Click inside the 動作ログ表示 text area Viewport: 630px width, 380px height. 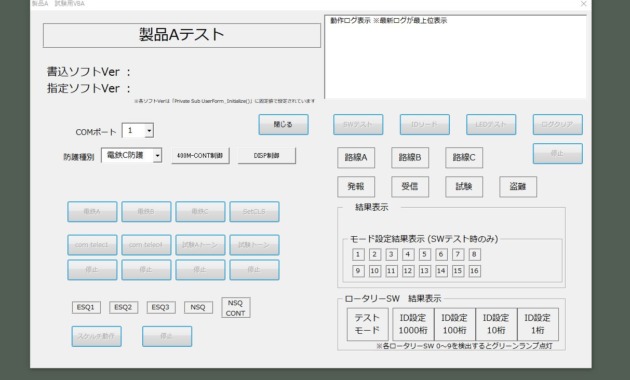click(x=455, y=57)
